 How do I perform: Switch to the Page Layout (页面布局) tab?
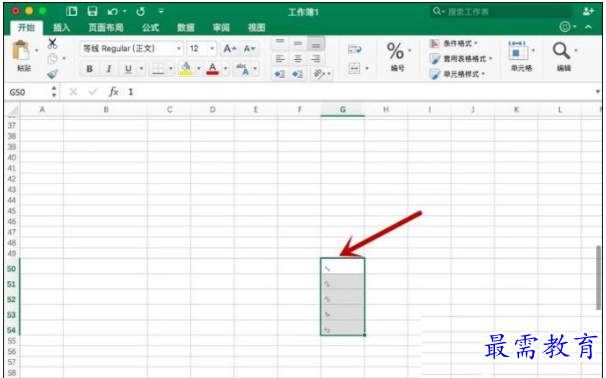point(106,27)
